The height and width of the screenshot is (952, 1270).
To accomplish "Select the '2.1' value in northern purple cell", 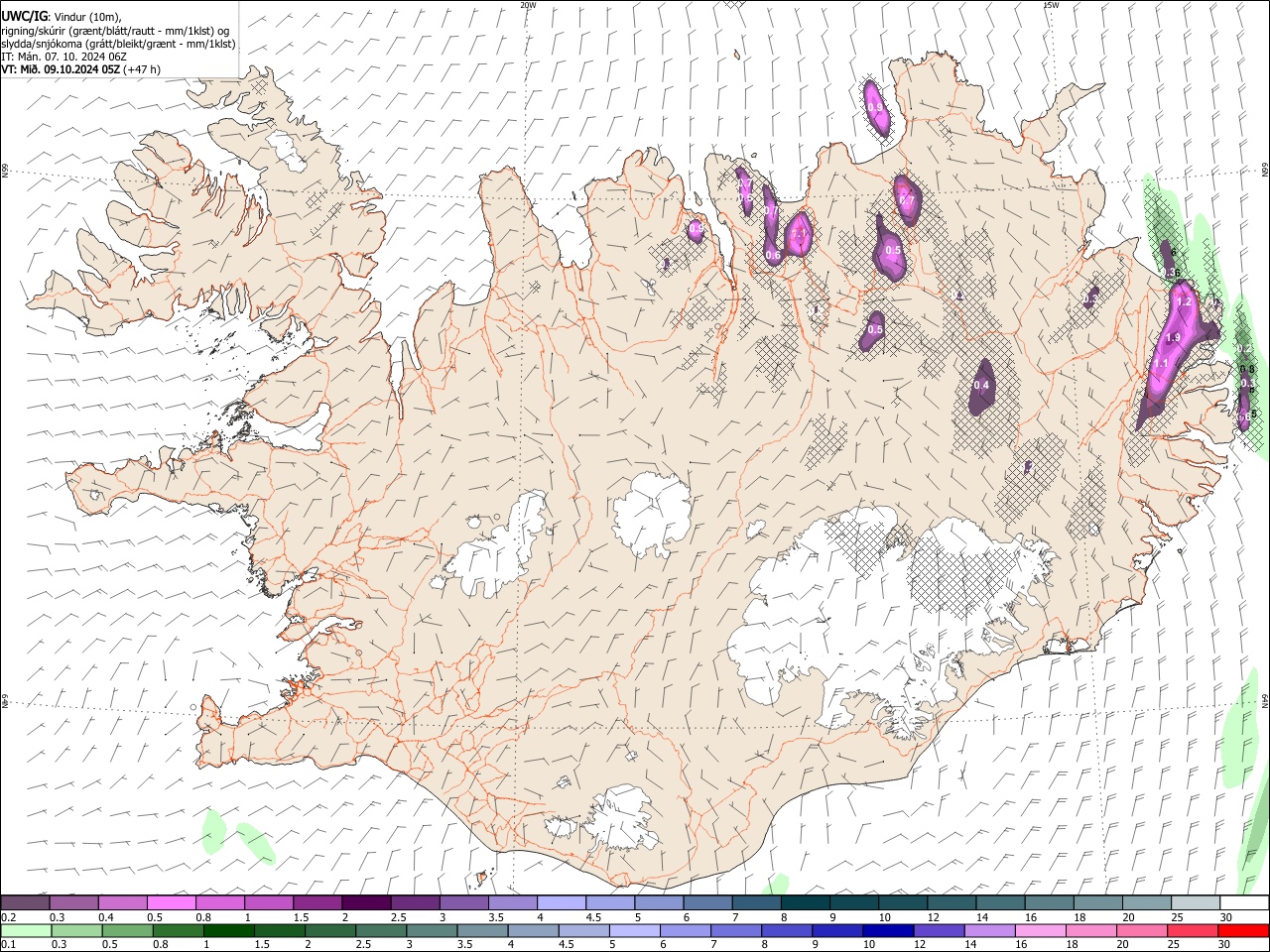I will (x=798, y=235).
